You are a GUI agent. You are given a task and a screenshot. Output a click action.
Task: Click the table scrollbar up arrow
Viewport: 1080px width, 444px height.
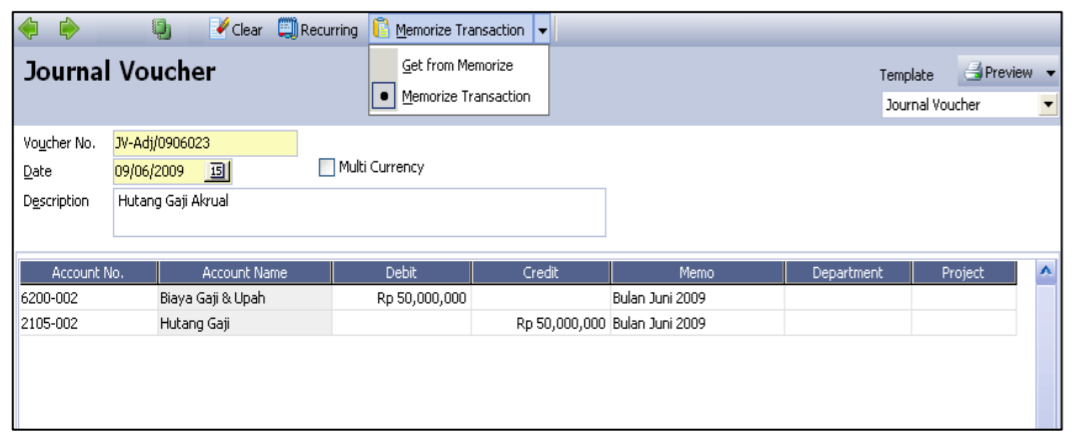click(x=1046, y=271)
